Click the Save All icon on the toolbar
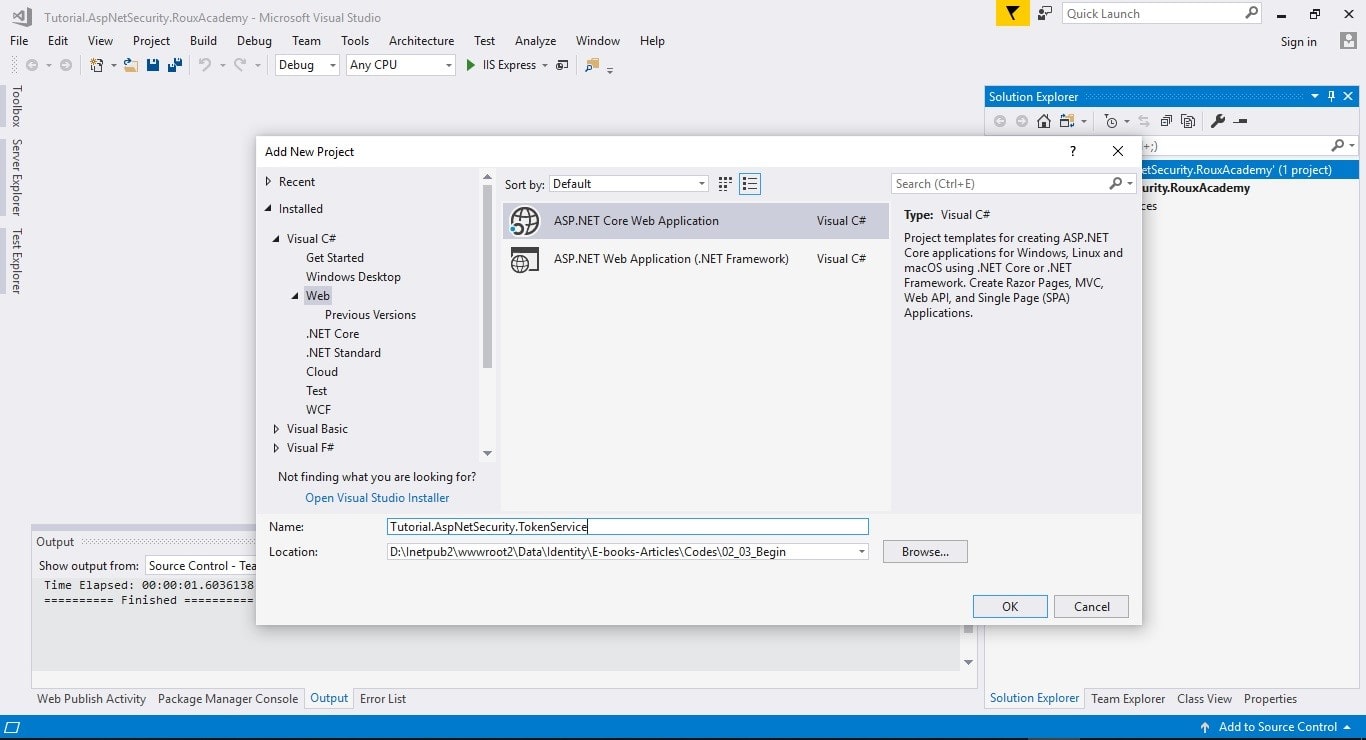The height and width of the screenshot is (740, 1366). [175, 65]
